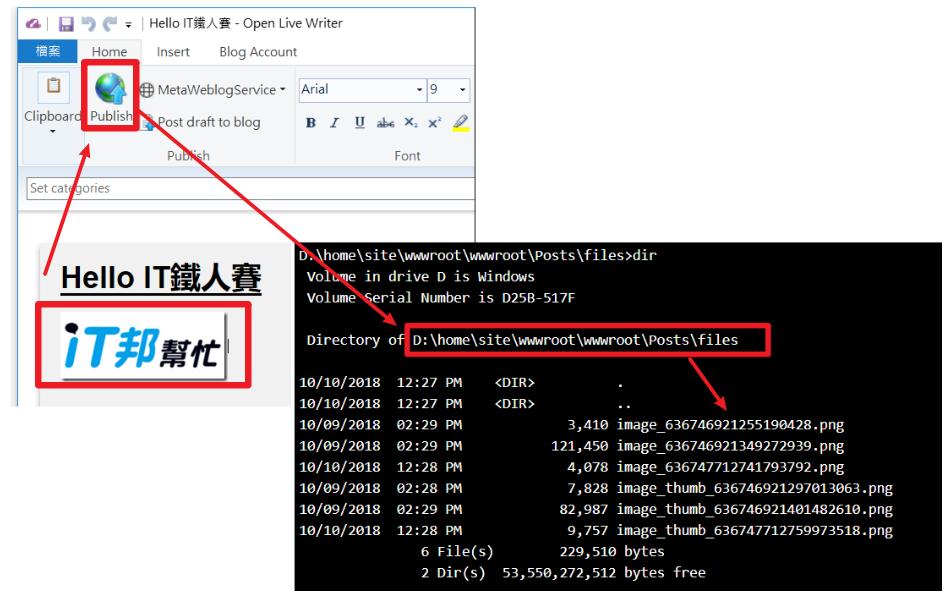Click image_636746921349272939.png in the listing

[730, 446]
